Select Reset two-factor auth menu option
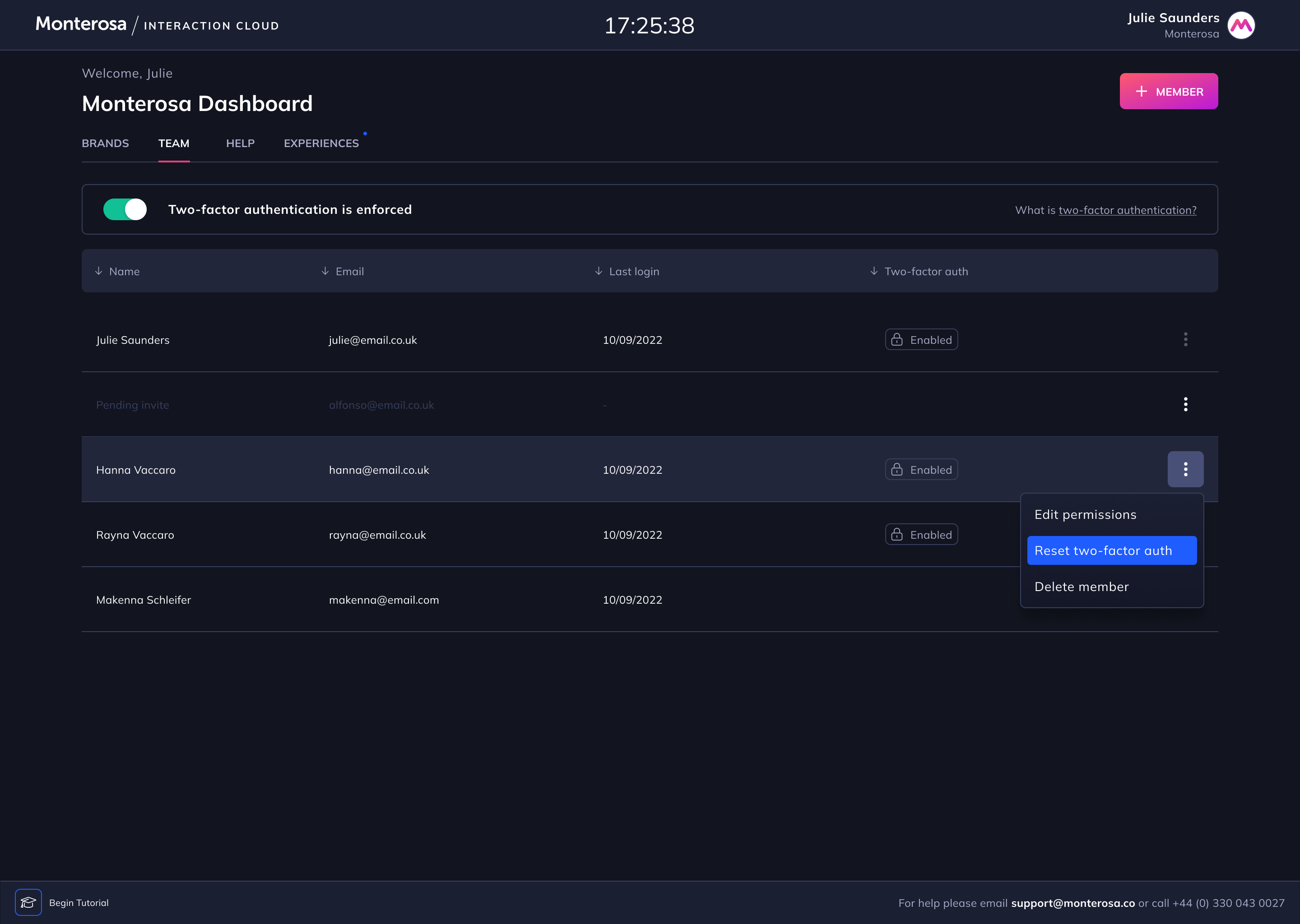Viewport: 1300px width, 924px height. pos(1112,550)
